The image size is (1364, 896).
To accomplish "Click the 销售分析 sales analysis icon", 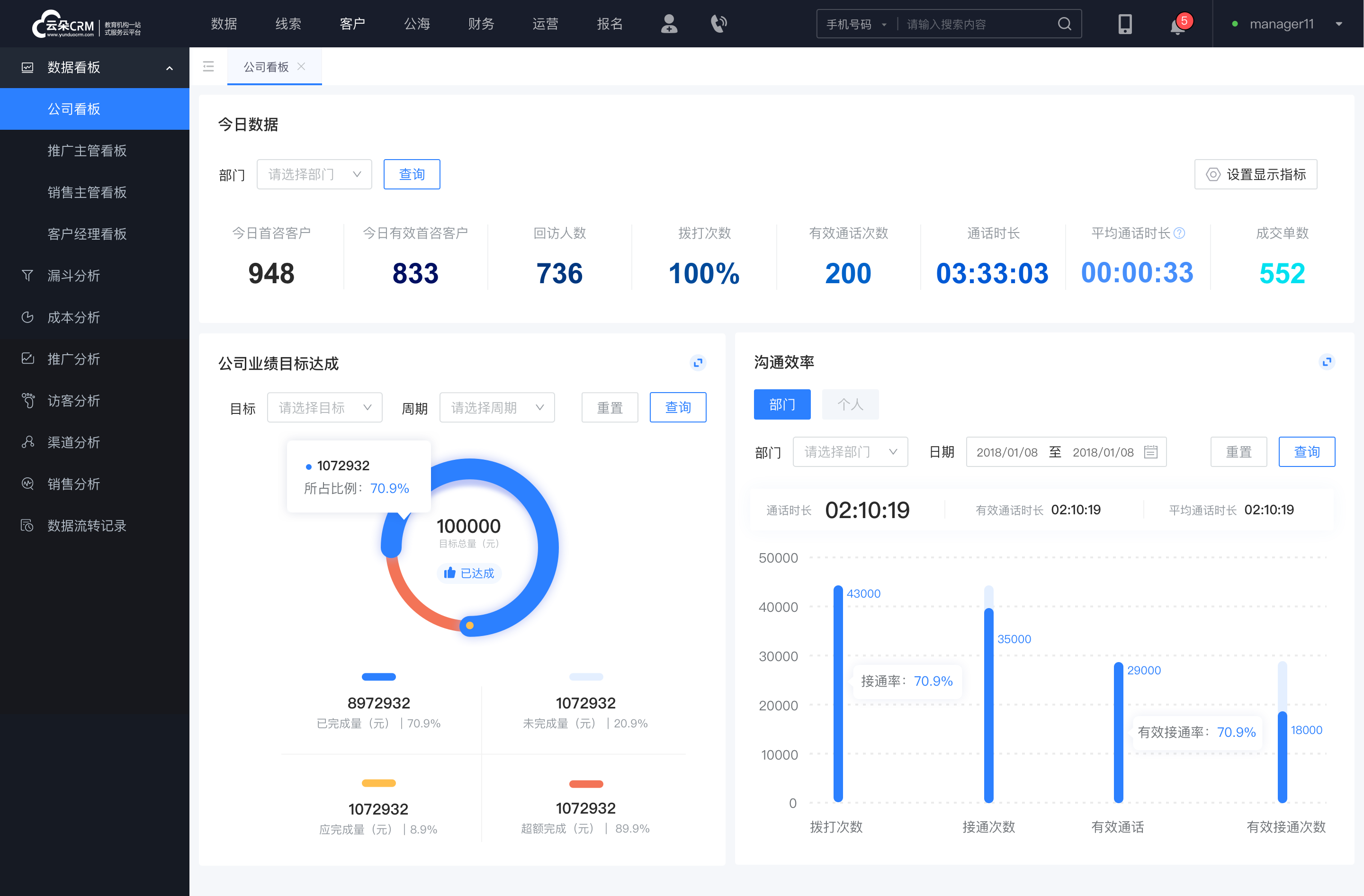I will (x=27, y=483).
